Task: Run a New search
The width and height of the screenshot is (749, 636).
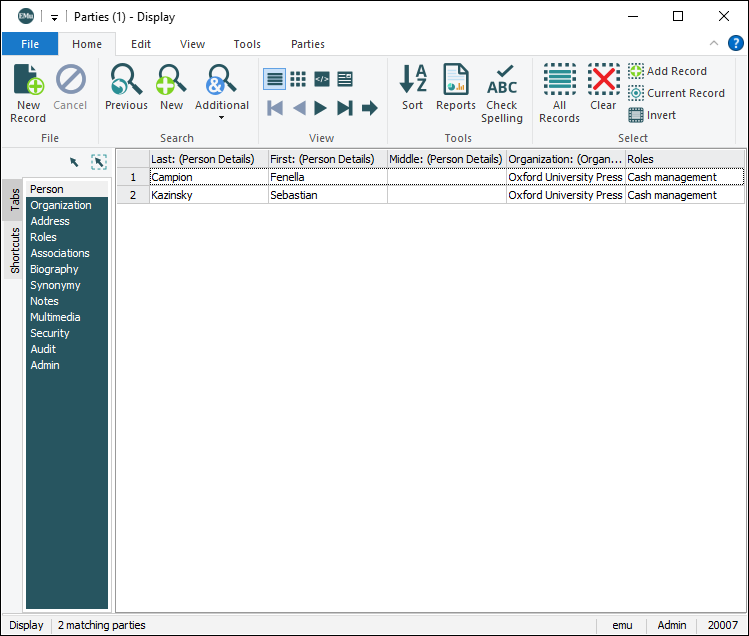Action: [171, 85]
